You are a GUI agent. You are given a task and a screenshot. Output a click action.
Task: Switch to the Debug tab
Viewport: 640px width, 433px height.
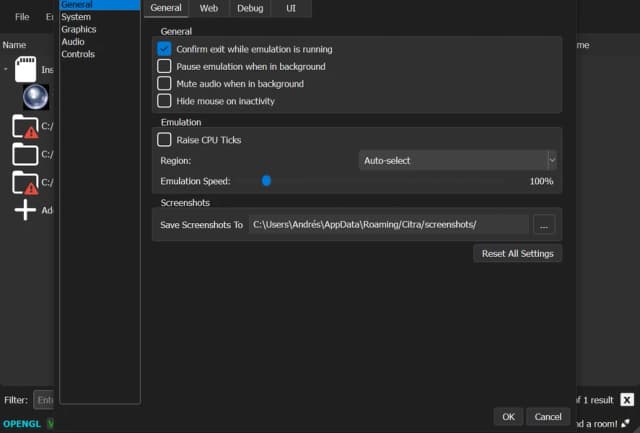250,8
